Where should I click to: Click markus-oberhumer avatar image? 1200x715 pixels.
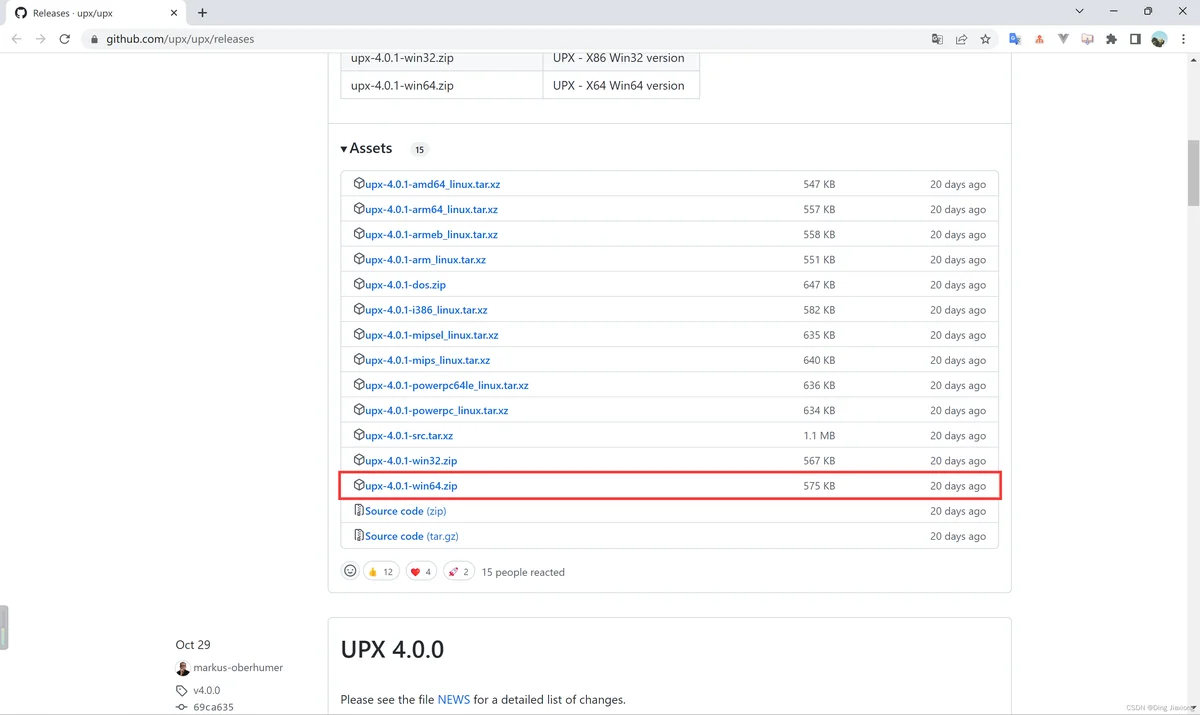(182, 668)
